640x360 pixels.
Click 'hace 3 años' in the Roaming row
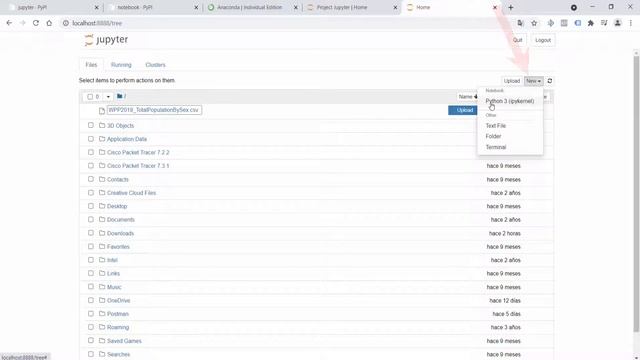coord(506,327)
